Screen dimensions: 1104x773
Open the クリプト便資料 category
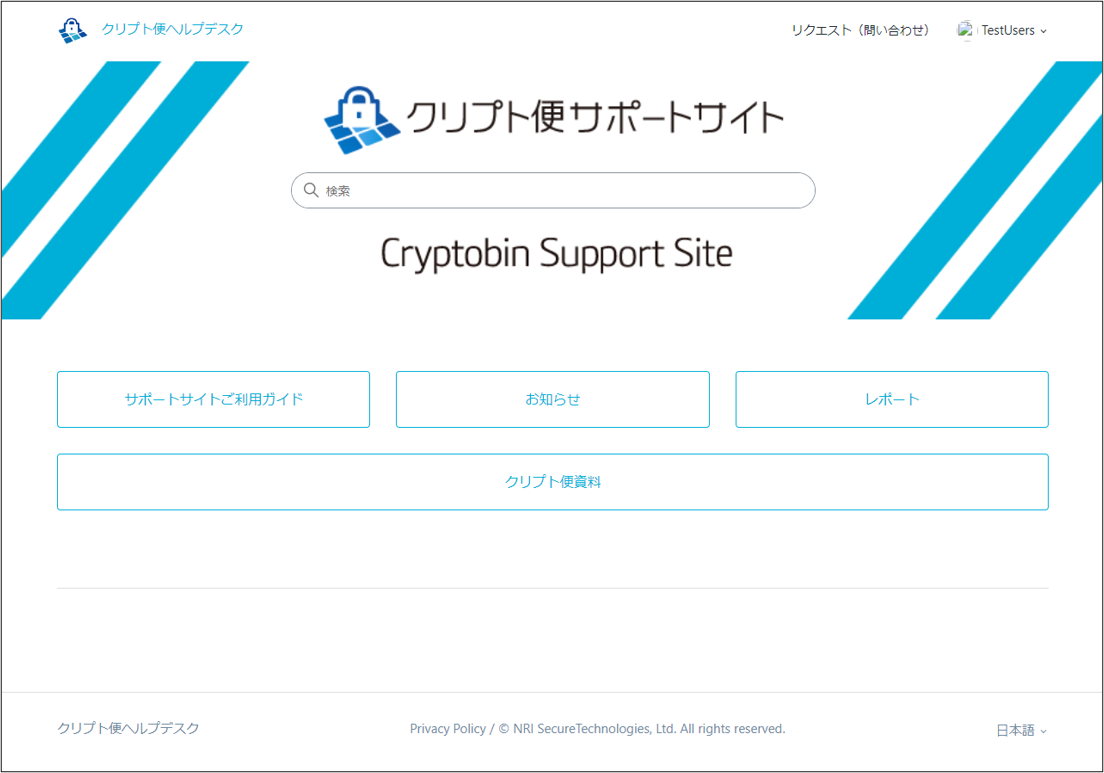553,482
